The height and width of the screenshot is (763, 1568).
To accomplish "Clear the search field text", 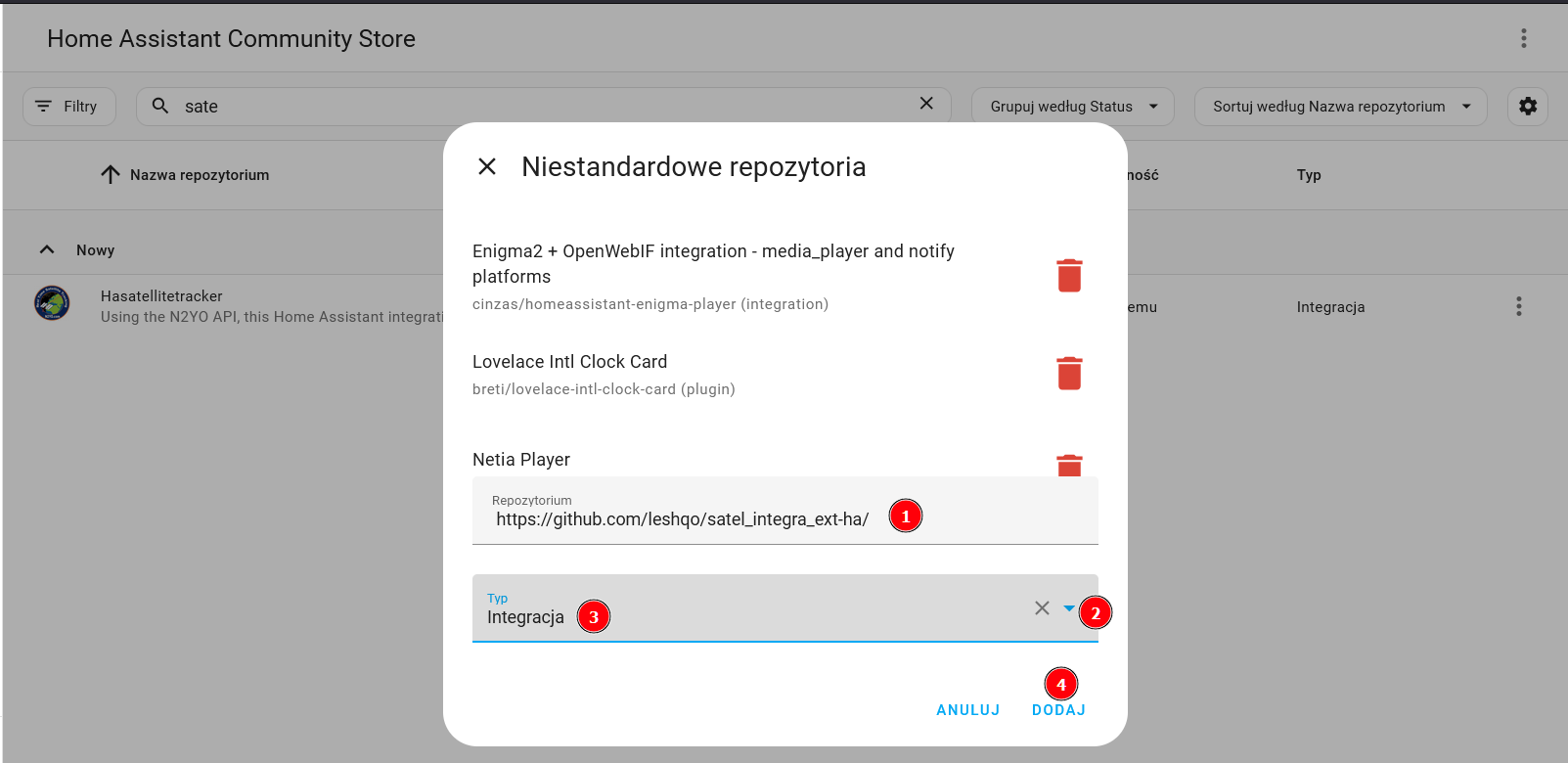I will [926, 104].
